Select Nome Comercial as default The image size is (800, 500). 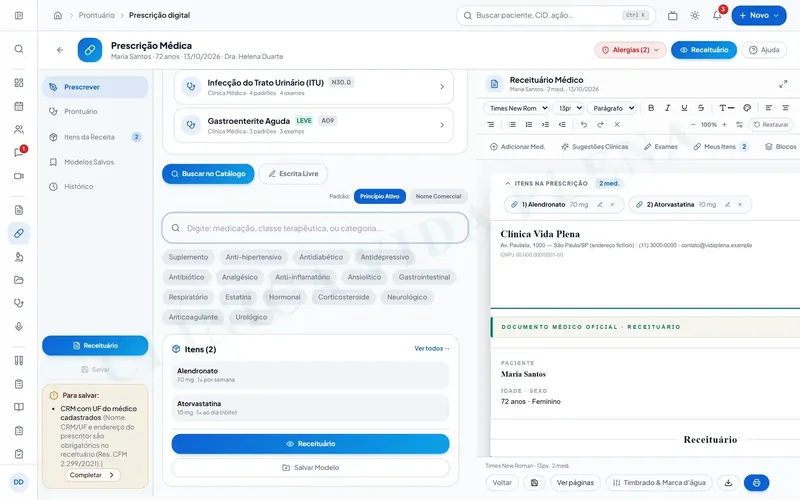(438, 196)
